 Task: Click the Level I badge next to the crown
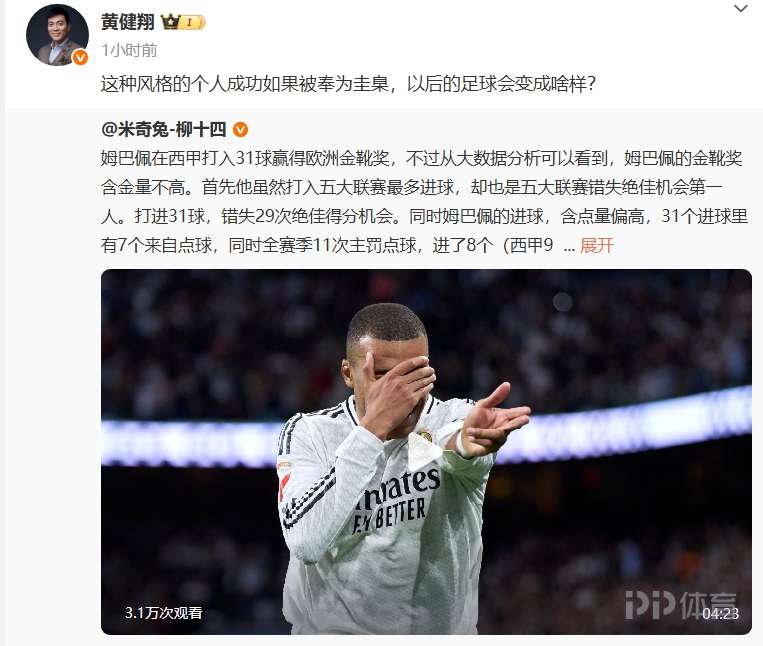tap(193, 22)
